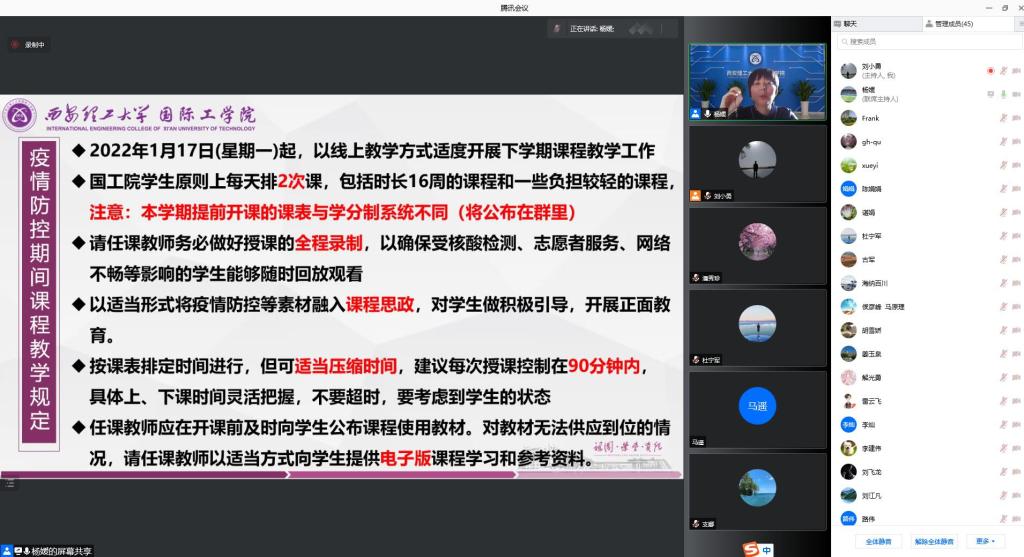This screenshot has width=1024, height=557.
Task: Click 全体静音 to mute everyone
Action: point(878,541)
